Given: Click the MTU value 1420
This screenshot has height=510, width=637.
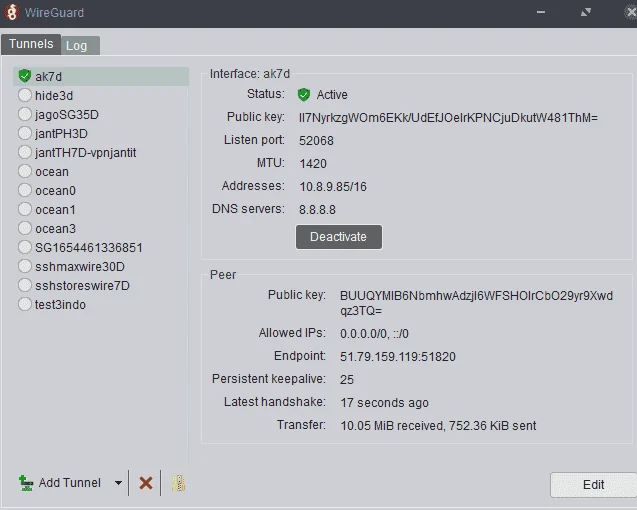Looking at the screenshot, I should point(313,164).
